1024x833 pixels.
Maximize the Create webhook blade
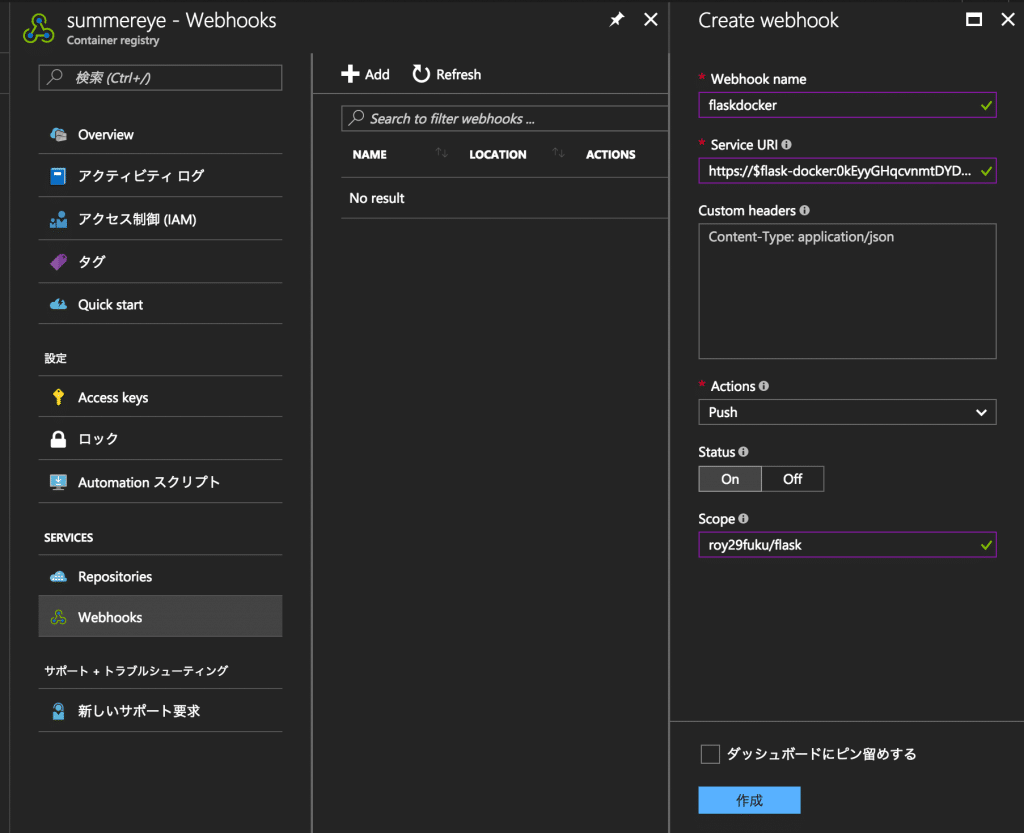(x=974, y=20)
